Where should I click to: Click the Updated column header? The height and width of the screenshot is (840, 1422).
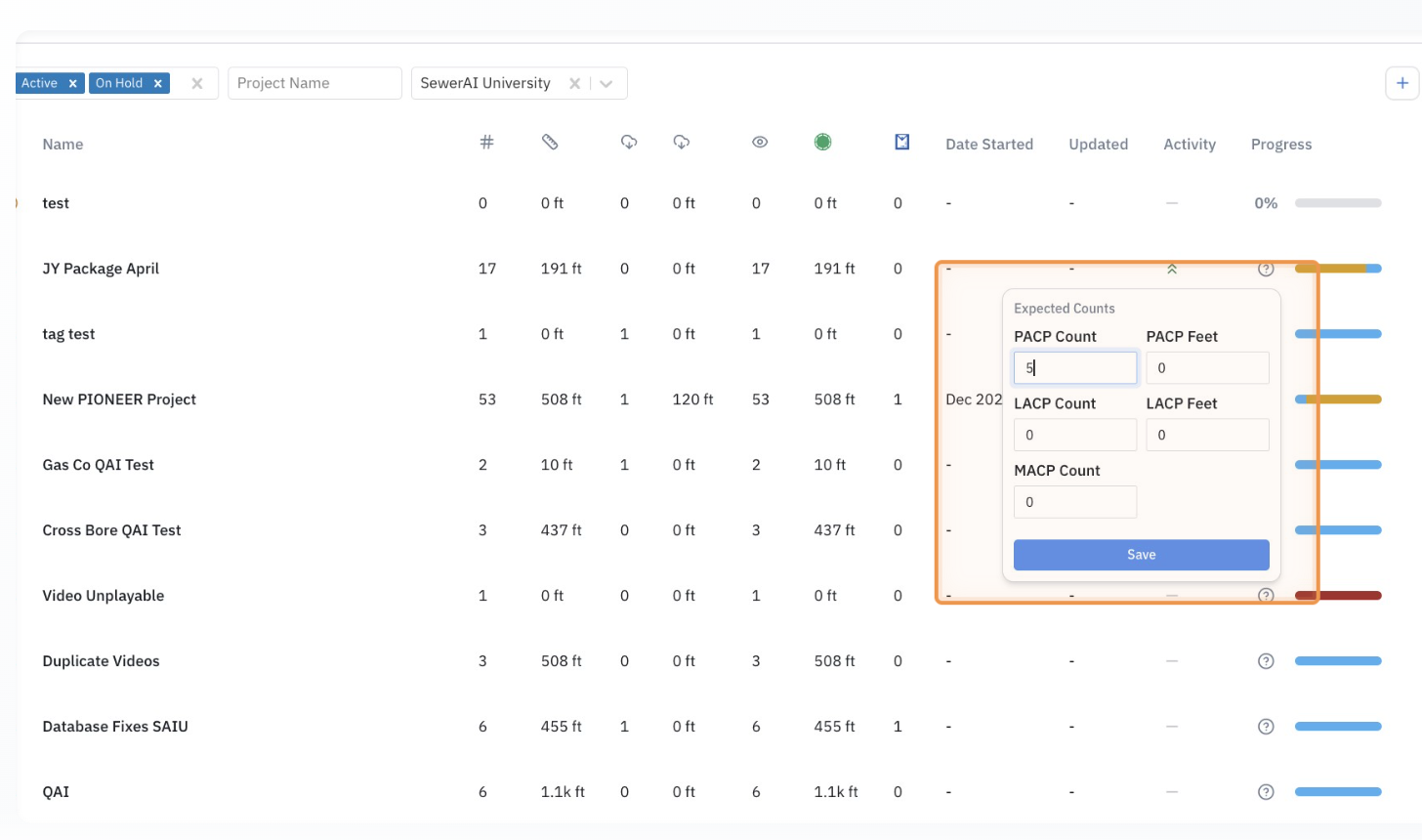1098,145
